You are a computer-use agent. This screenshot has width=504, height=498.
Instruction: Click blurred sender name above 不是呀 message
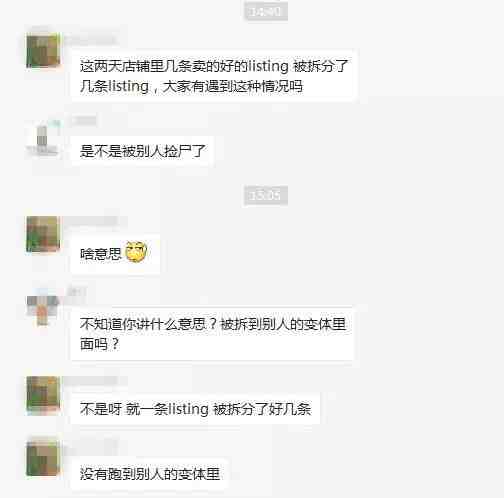coord(93,381)
